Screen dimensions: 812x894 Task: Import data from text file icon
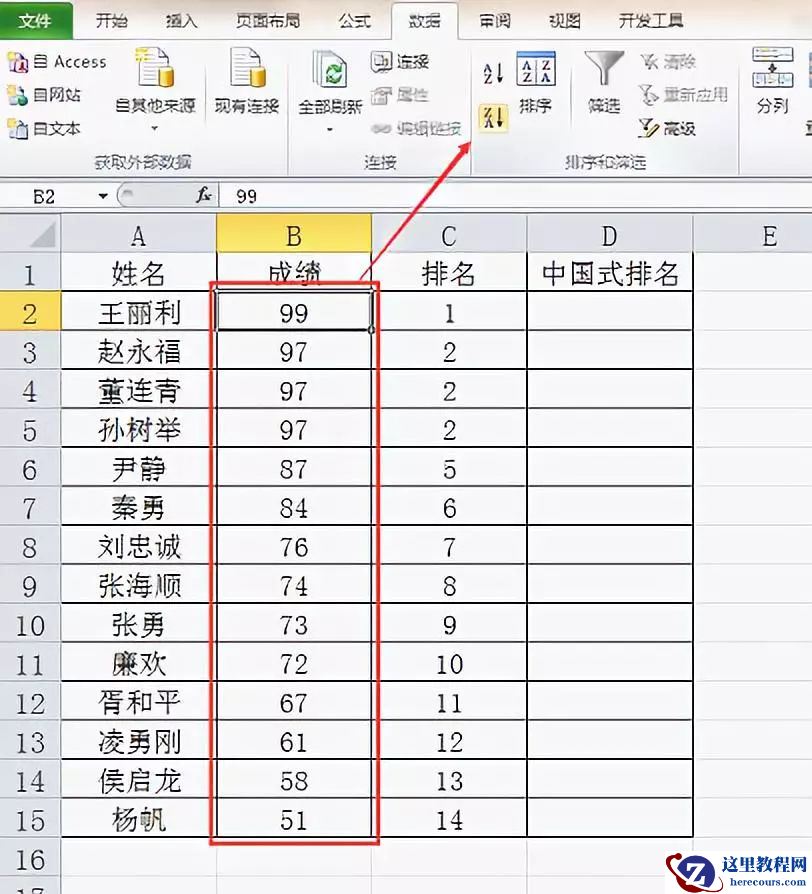17,129
